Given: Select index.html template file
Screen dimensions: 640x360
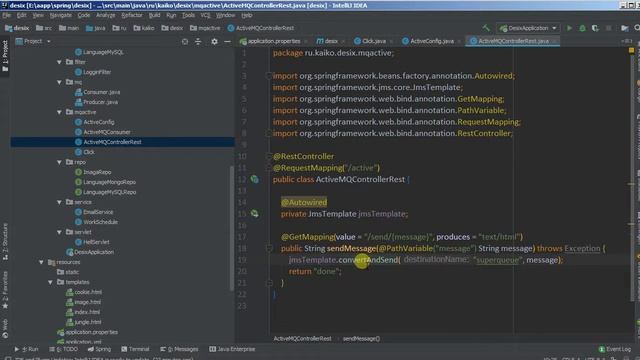Looking at the screenshot, I should [87, 312].
